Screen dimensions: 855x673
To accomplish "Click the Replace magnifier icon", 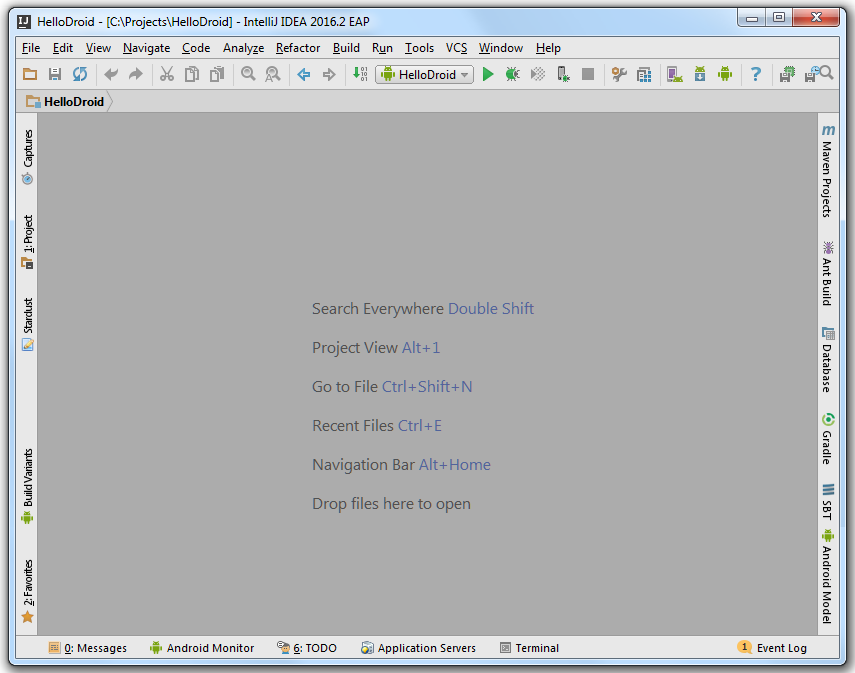I will coord(273,74).
